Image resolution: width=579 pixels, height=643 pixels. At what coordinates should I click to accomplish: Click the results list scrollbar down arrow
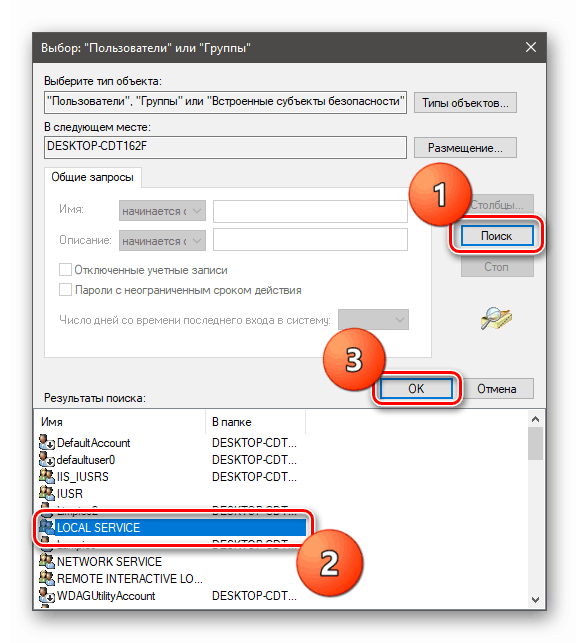pyautogui.click(x=535, y=600)
